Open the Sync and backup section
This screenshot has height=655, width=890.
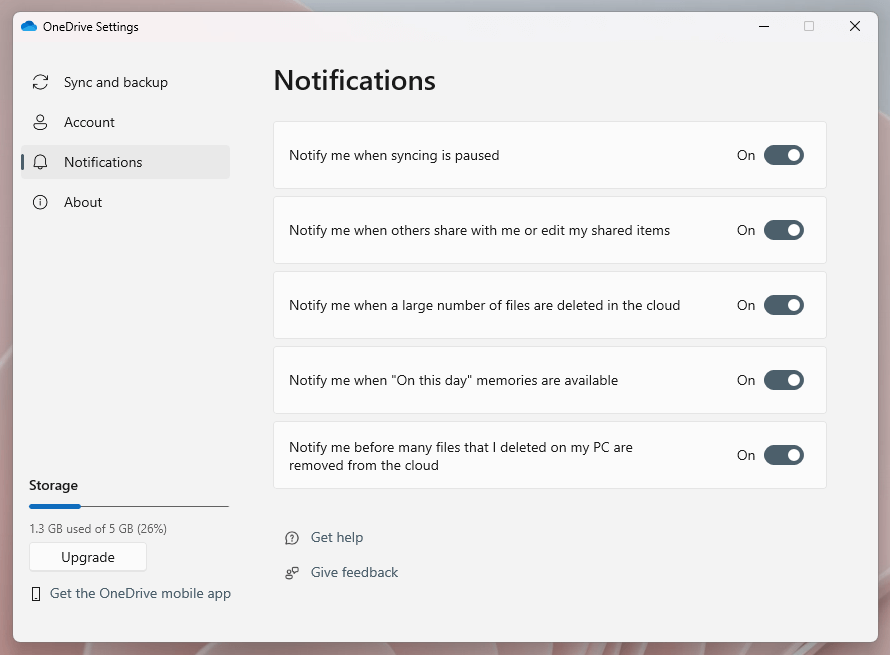pyautogui.click(x=115, y=82)
